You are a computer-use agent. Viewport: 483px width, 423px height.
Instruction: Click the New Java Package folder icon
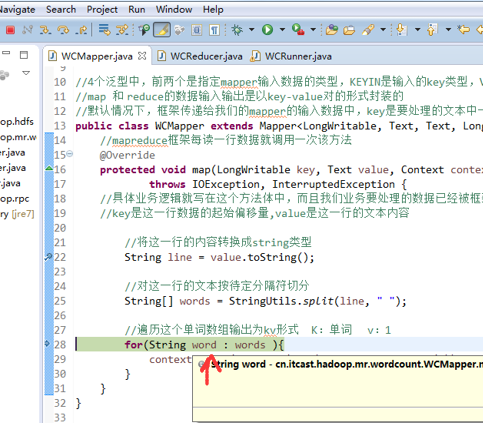pos(332,30)
